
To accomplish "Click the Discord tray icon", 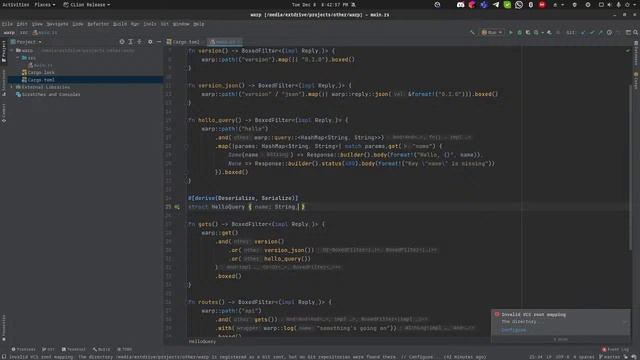I will tap(460, 5).
